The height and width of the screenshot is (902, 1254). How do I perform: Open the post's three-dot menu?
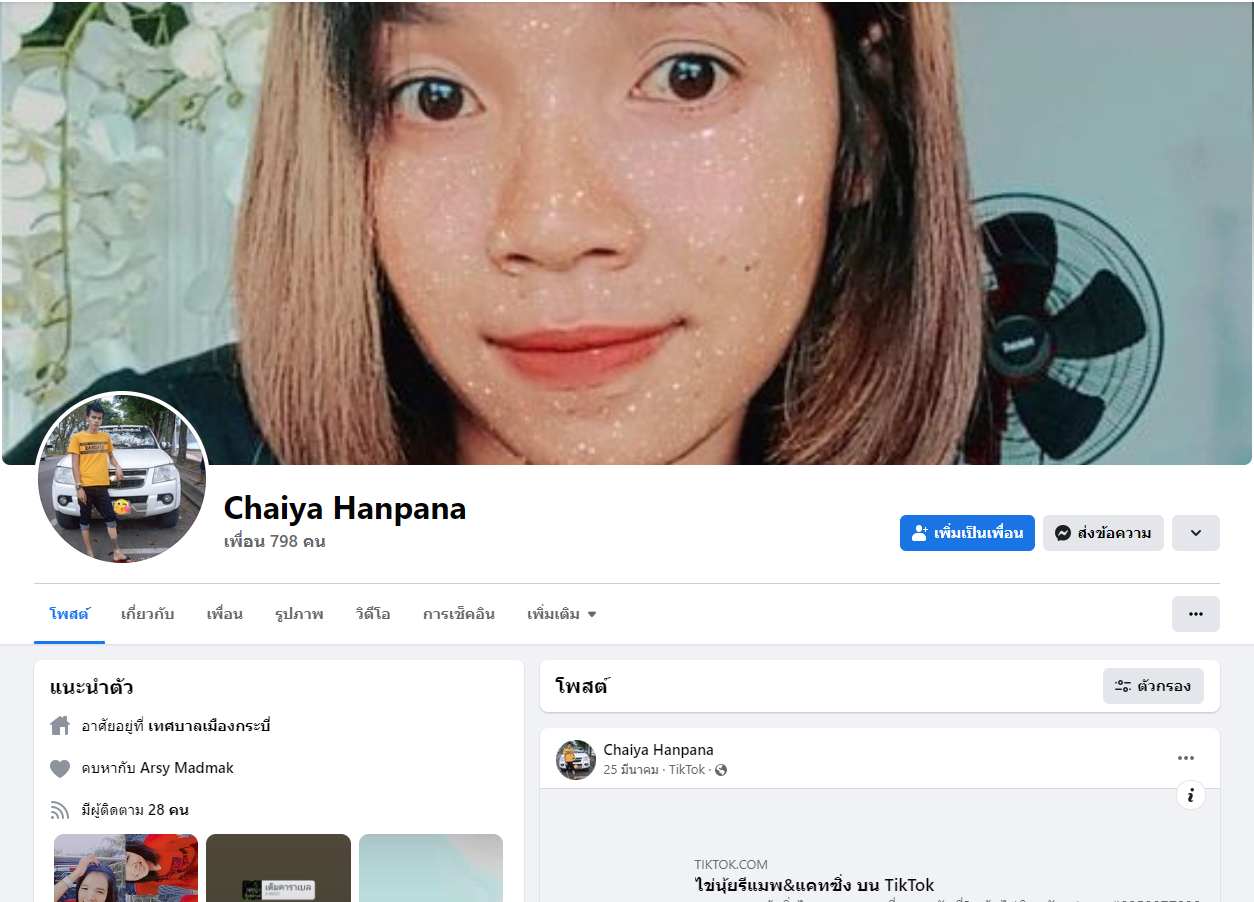click(x=1186, y=758)
